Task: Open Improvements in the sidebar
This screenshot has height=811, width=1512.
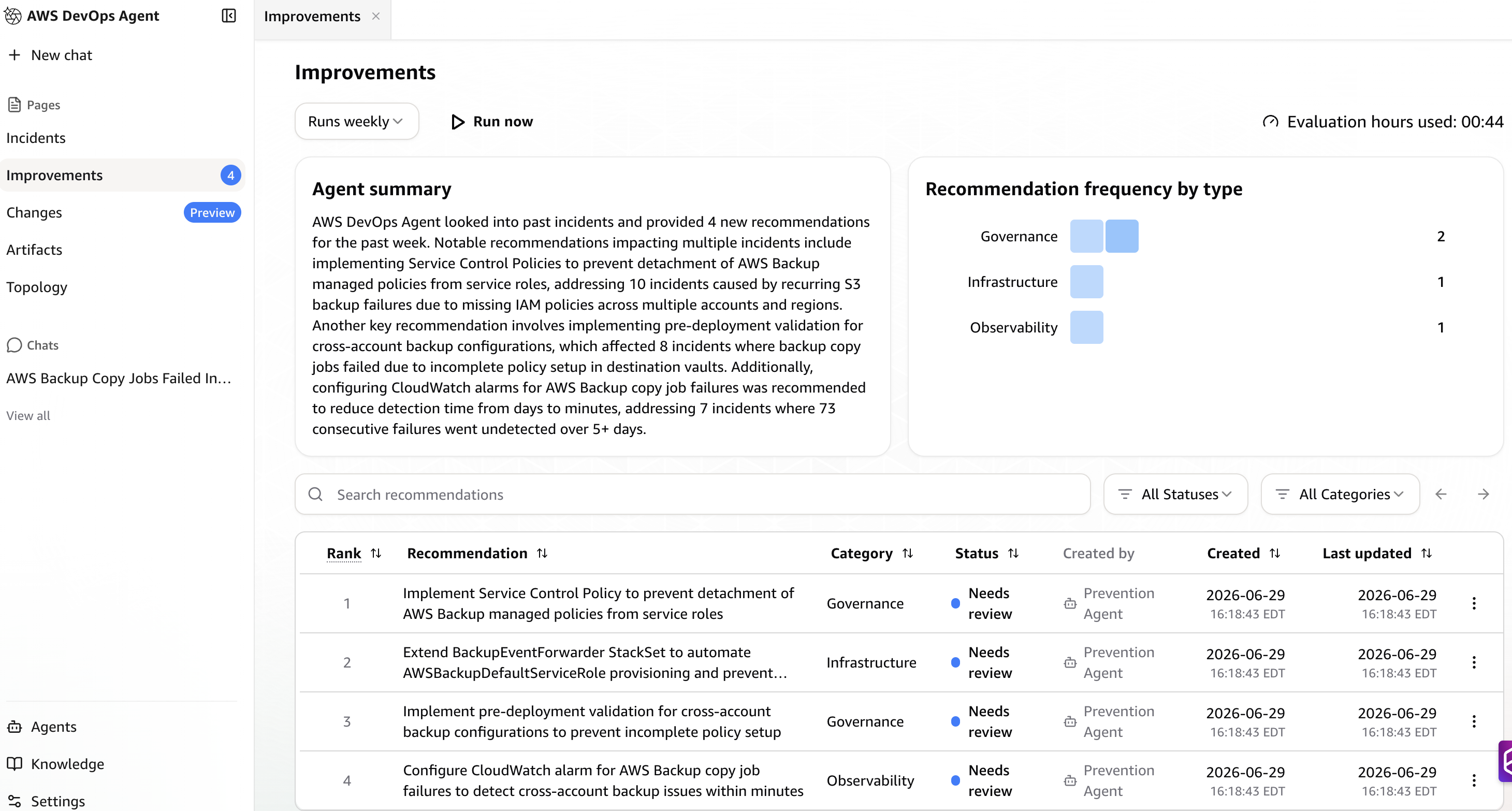Action: click(x=123, y=175)
